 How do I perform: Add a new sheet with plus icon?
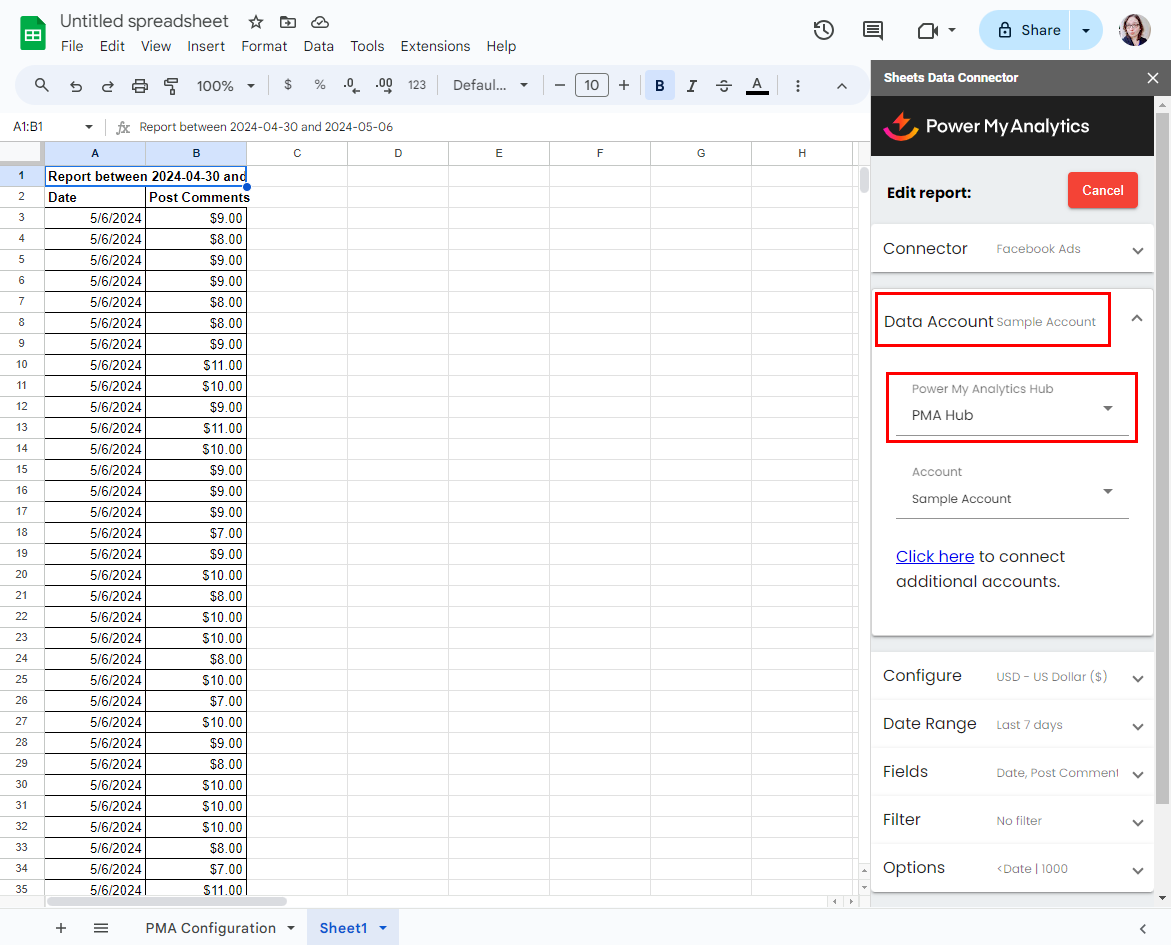61,928
